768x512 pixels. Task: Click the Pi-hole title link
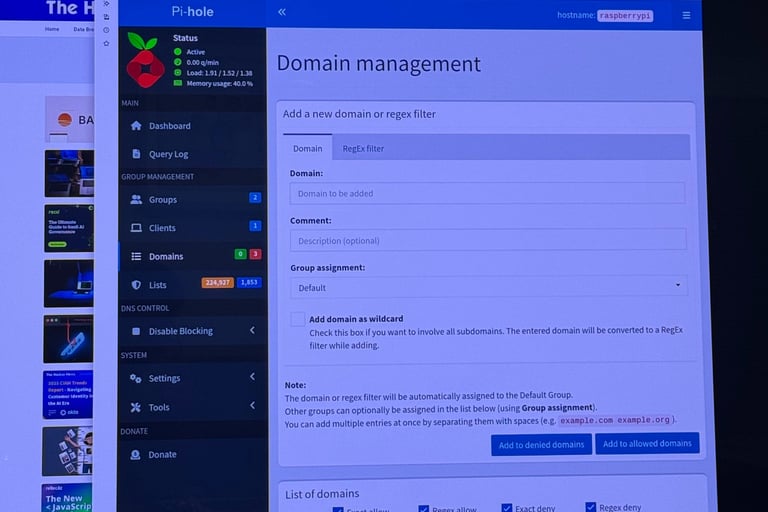(192, 12)
